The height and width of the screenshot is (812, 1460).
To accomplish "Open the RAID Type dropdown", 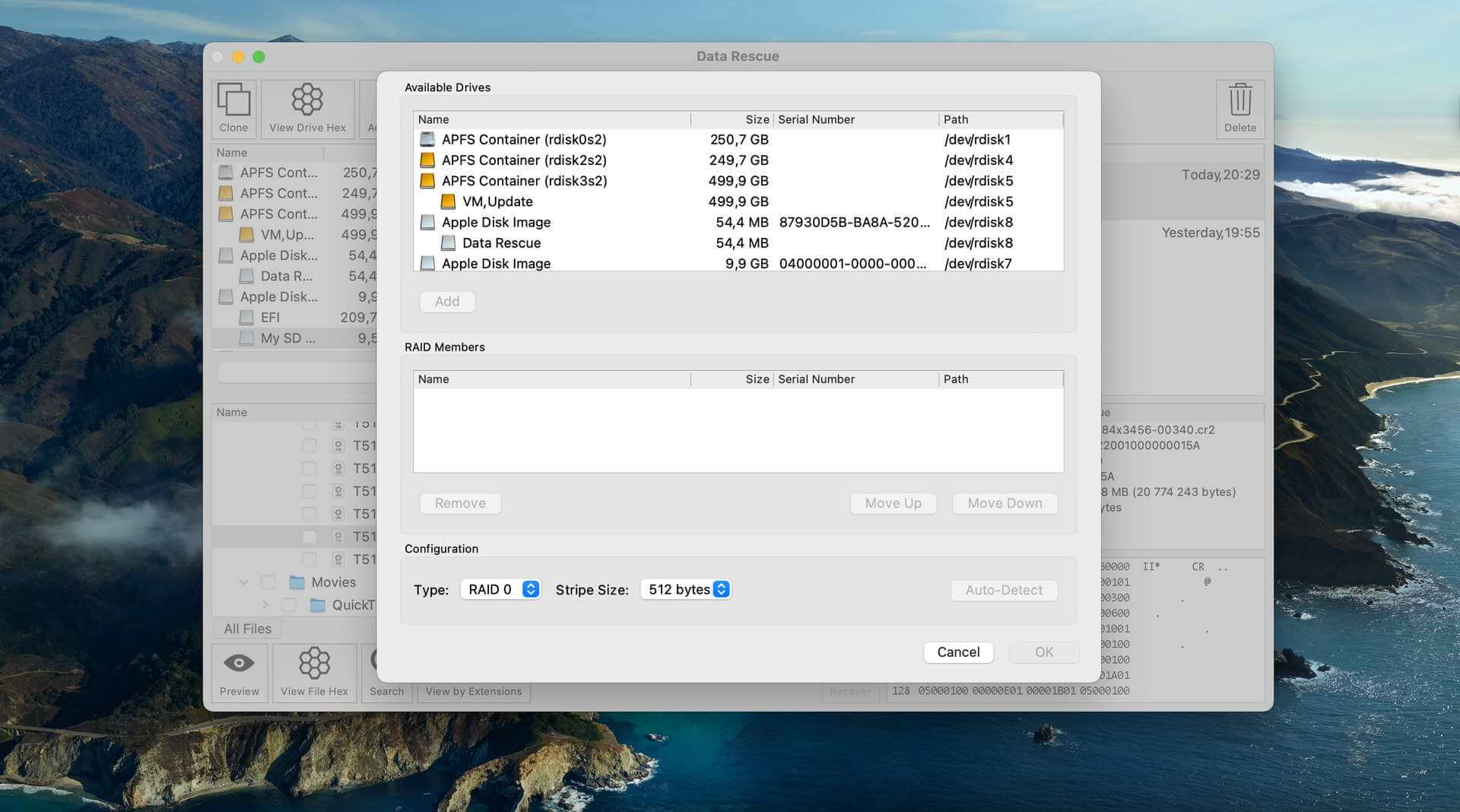I will point(500,589).
